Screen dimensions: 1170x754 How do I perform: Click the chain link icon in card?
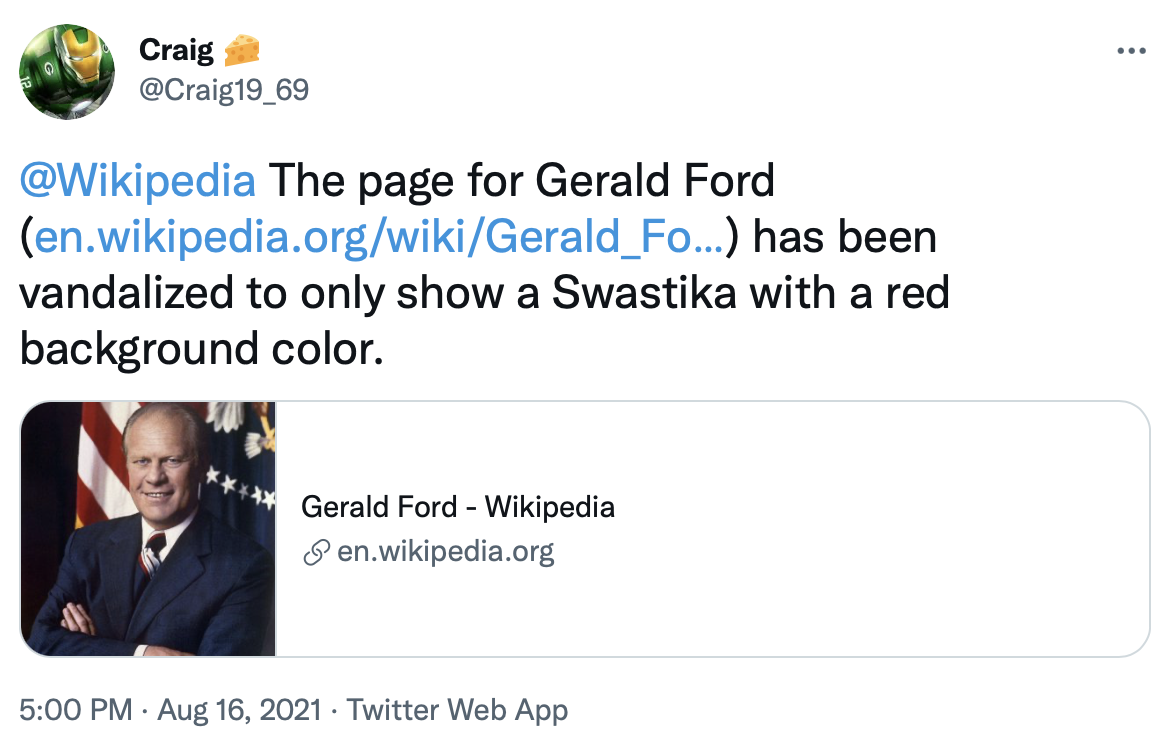[316, 552]
